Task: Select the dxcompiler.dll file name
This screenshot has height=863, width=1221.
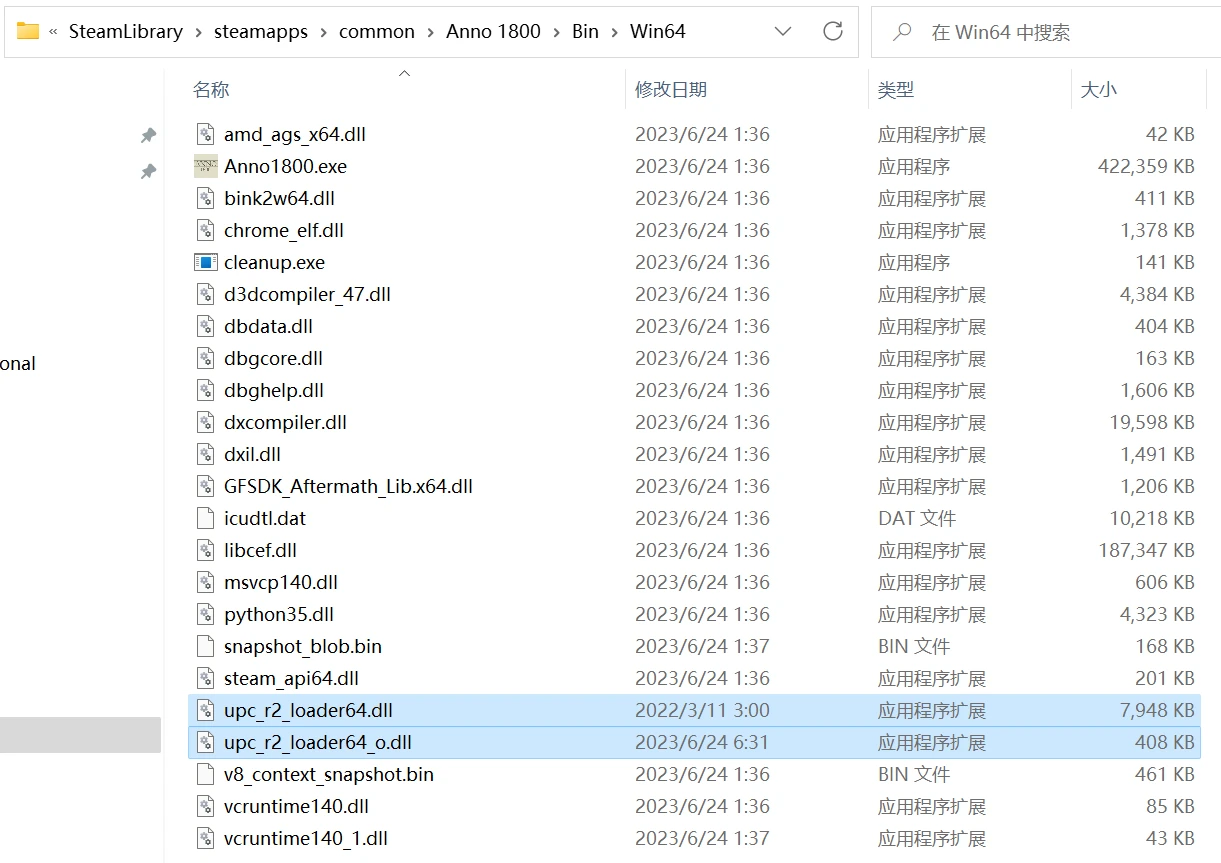Action: pyautogui.click(x=285, y=423)
